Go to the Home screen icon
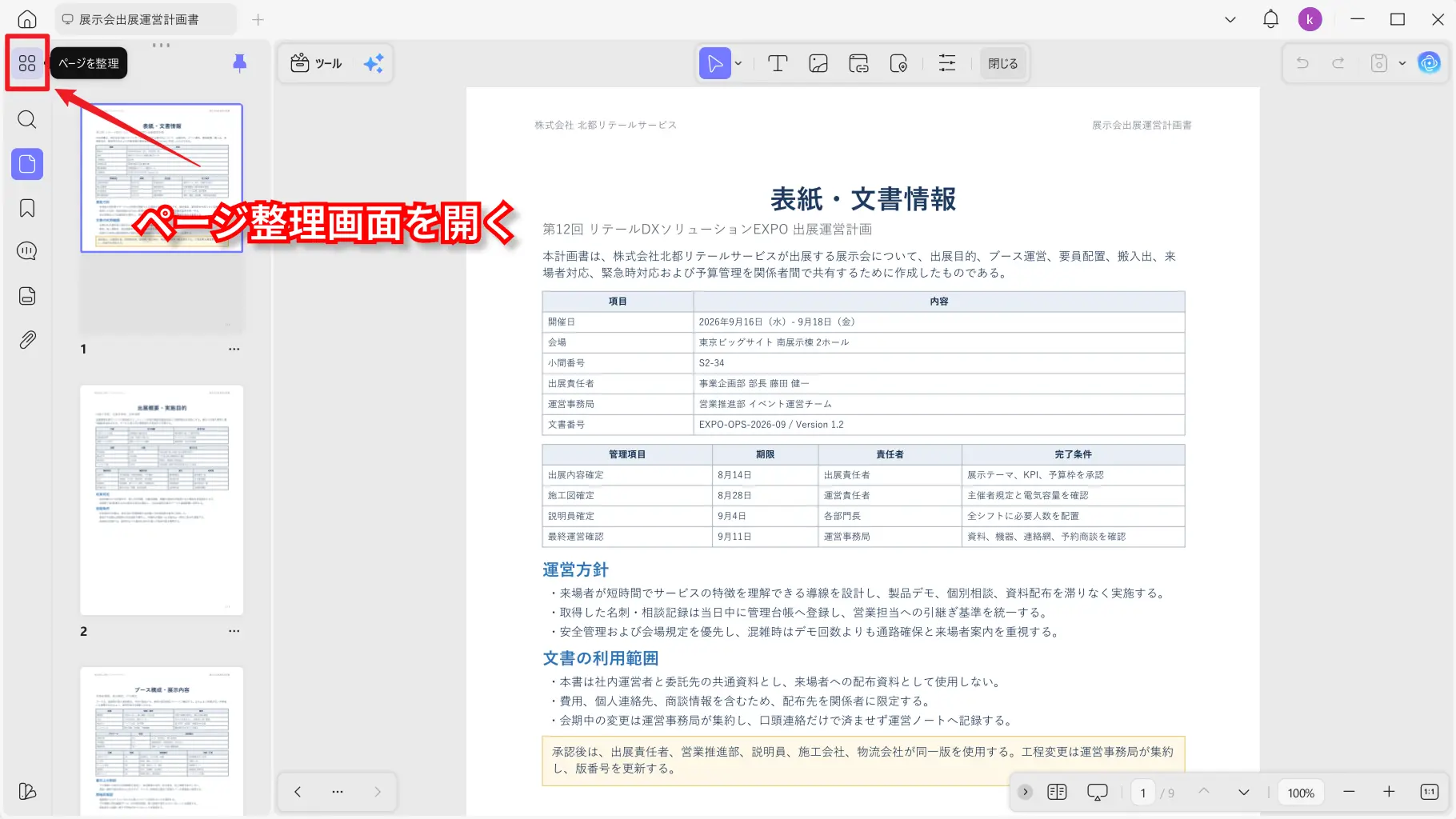1456x819 pixels. coord(27,19)
